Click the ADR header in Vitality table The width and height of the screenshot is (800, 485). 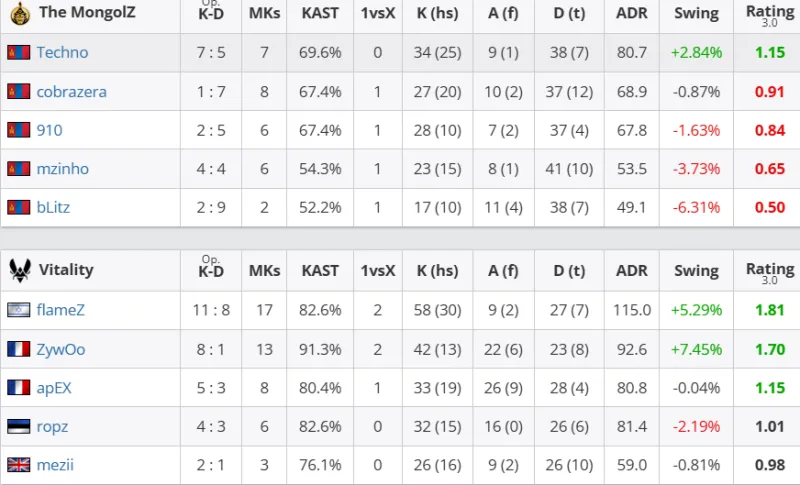pos(632,270)
